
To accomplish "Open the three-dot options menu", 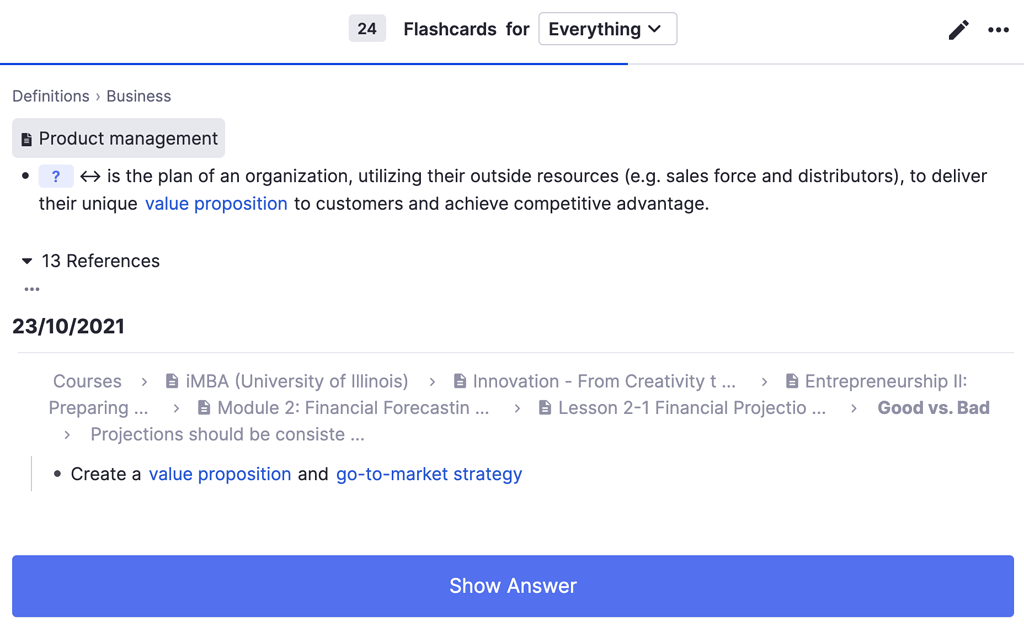I will coord(998,30).
